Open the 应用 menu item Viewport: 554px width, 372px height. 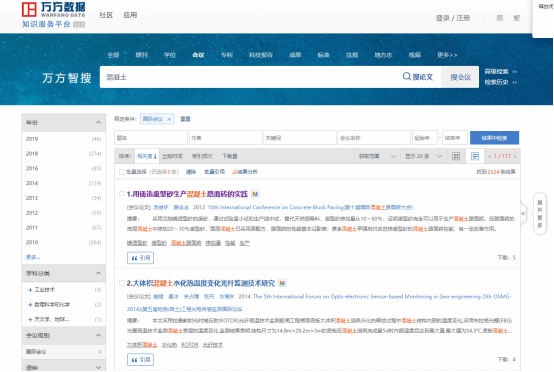130,15
